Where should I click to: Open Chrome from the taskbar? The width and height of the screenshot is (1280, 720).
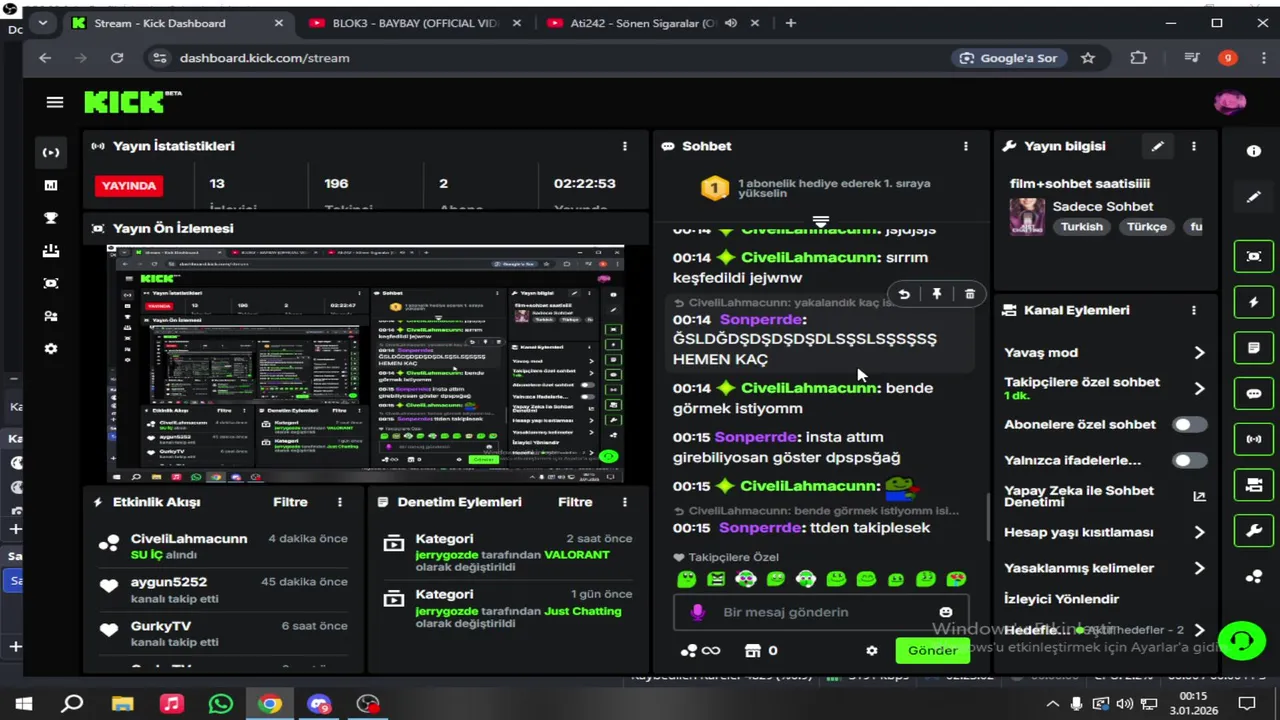click(x=270, y=704)
